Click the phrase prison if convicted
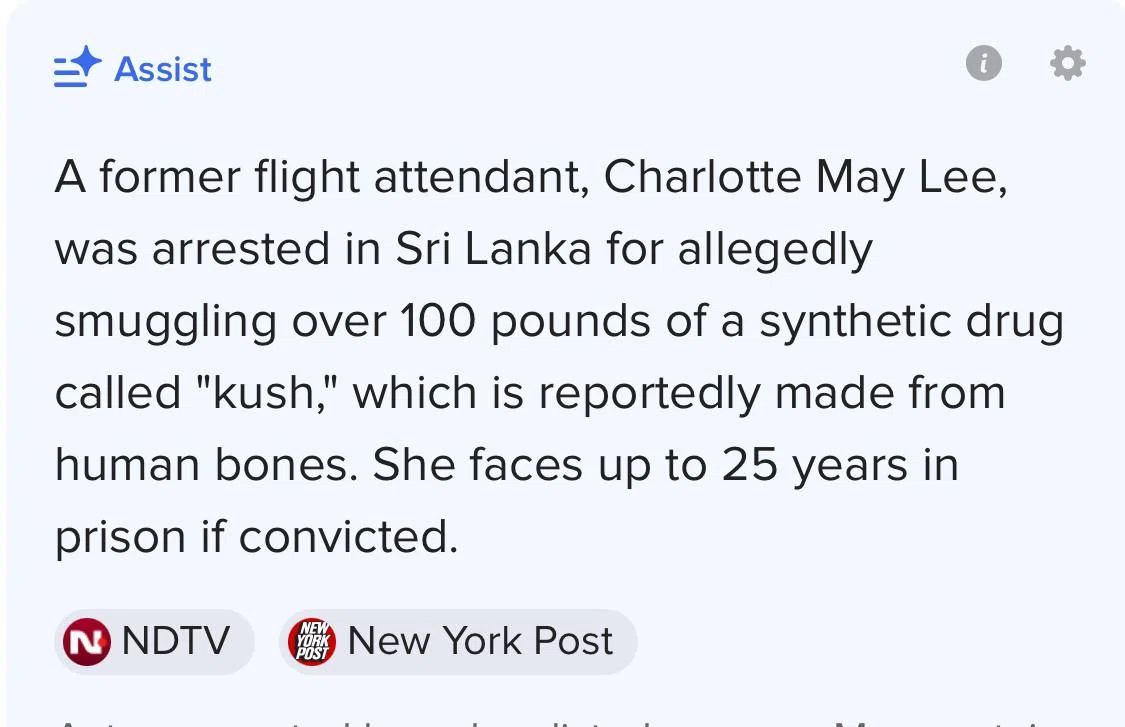 (256, 537)
